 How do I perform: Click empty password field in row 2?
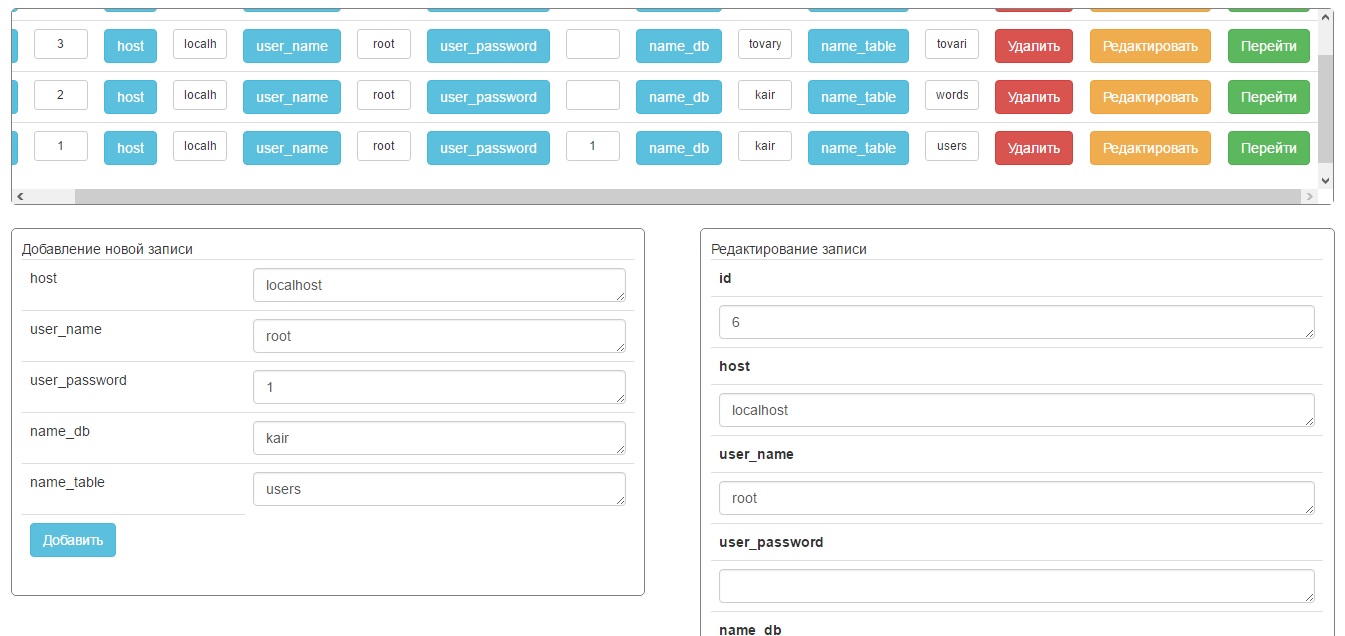(x=593, y=95)
